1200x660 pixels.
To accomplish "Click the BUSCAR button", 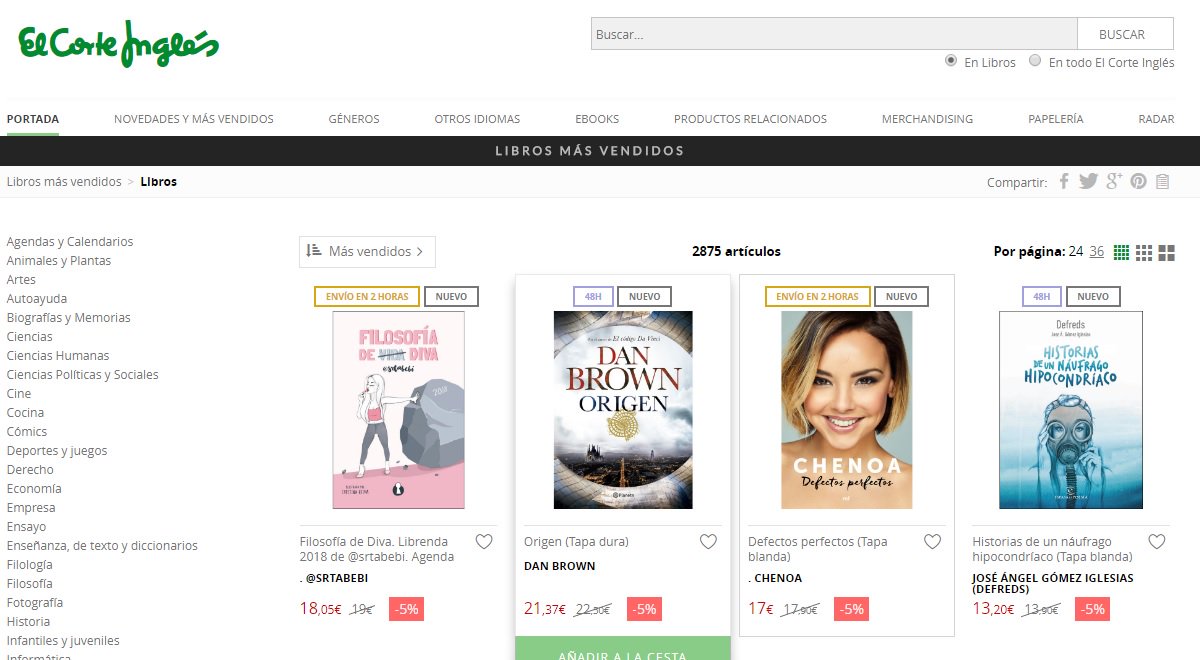I will (1125, 34).
